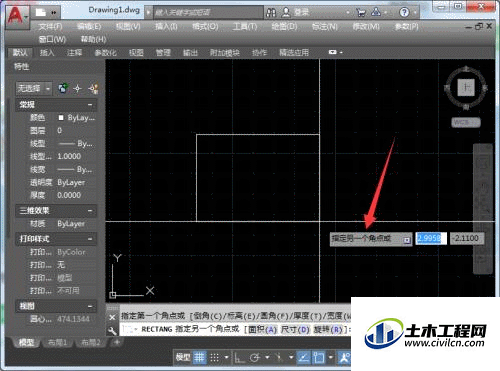Click the new drawing icon in quick access toolbar
500x371 pixels.
point(41,13)
